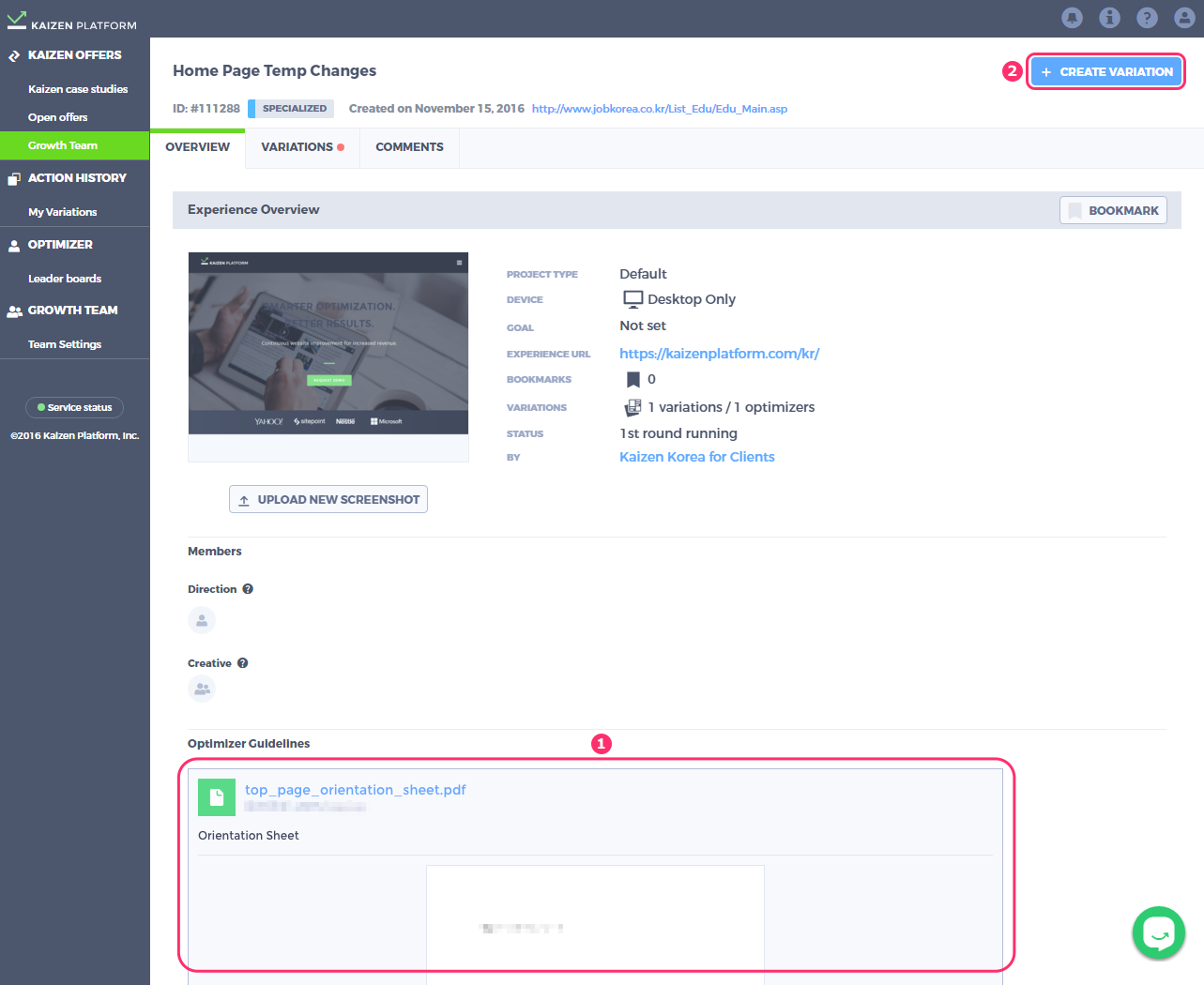
Task: Open the jobkorea.co.kr URL link
Action: click(660, 109)
